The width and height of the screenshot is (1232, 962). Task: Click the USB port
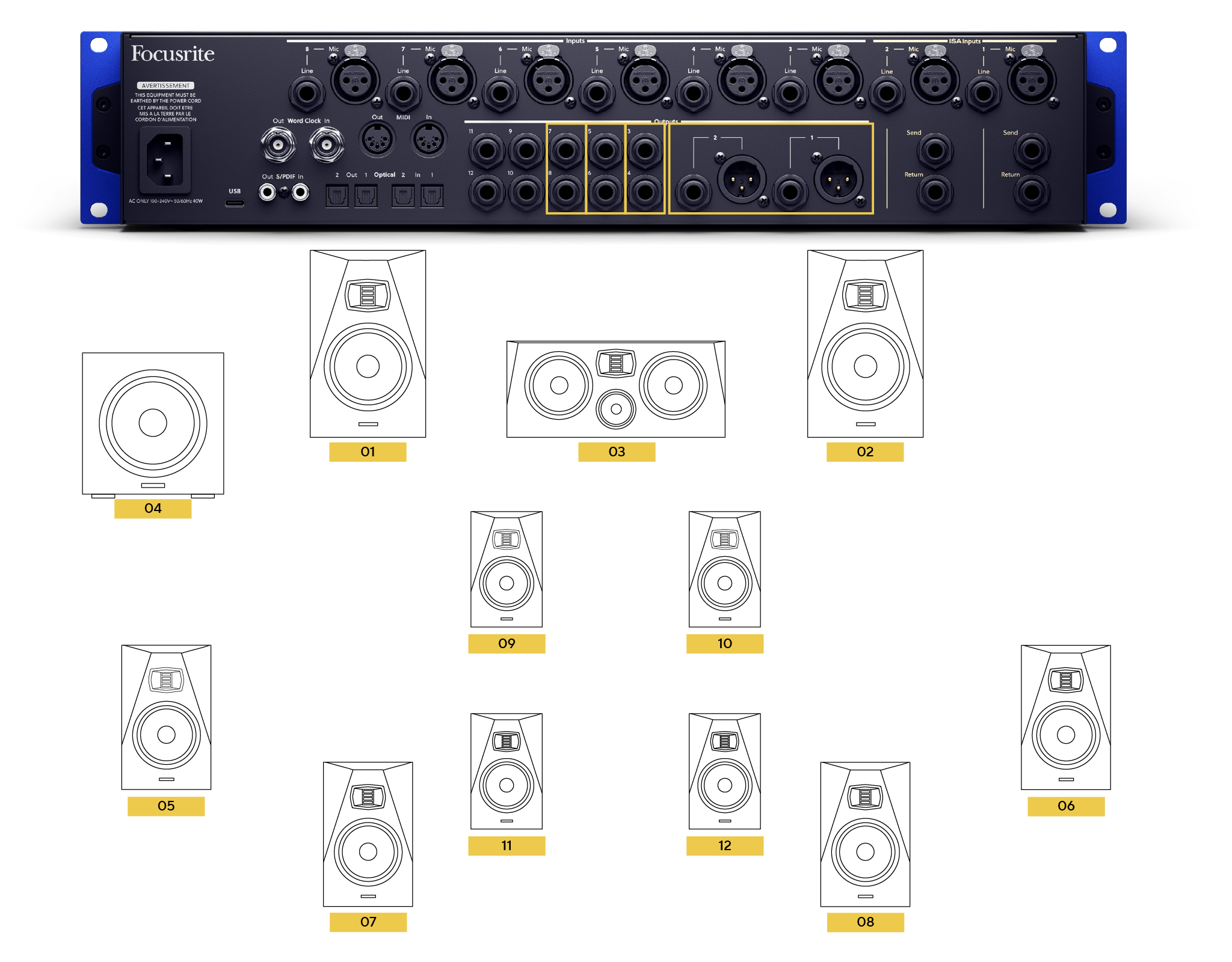pos(235,203)
